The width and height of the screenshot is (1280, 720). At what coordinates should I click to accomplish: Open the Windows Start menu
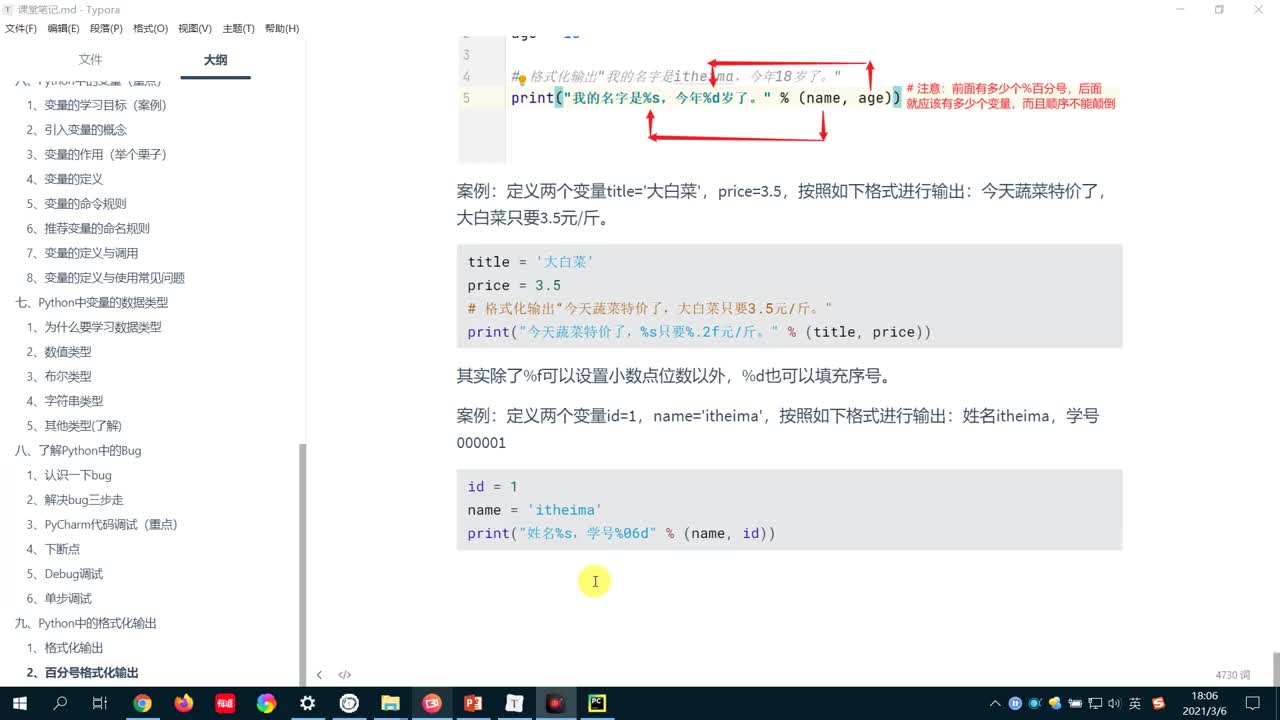click(20, 703)
